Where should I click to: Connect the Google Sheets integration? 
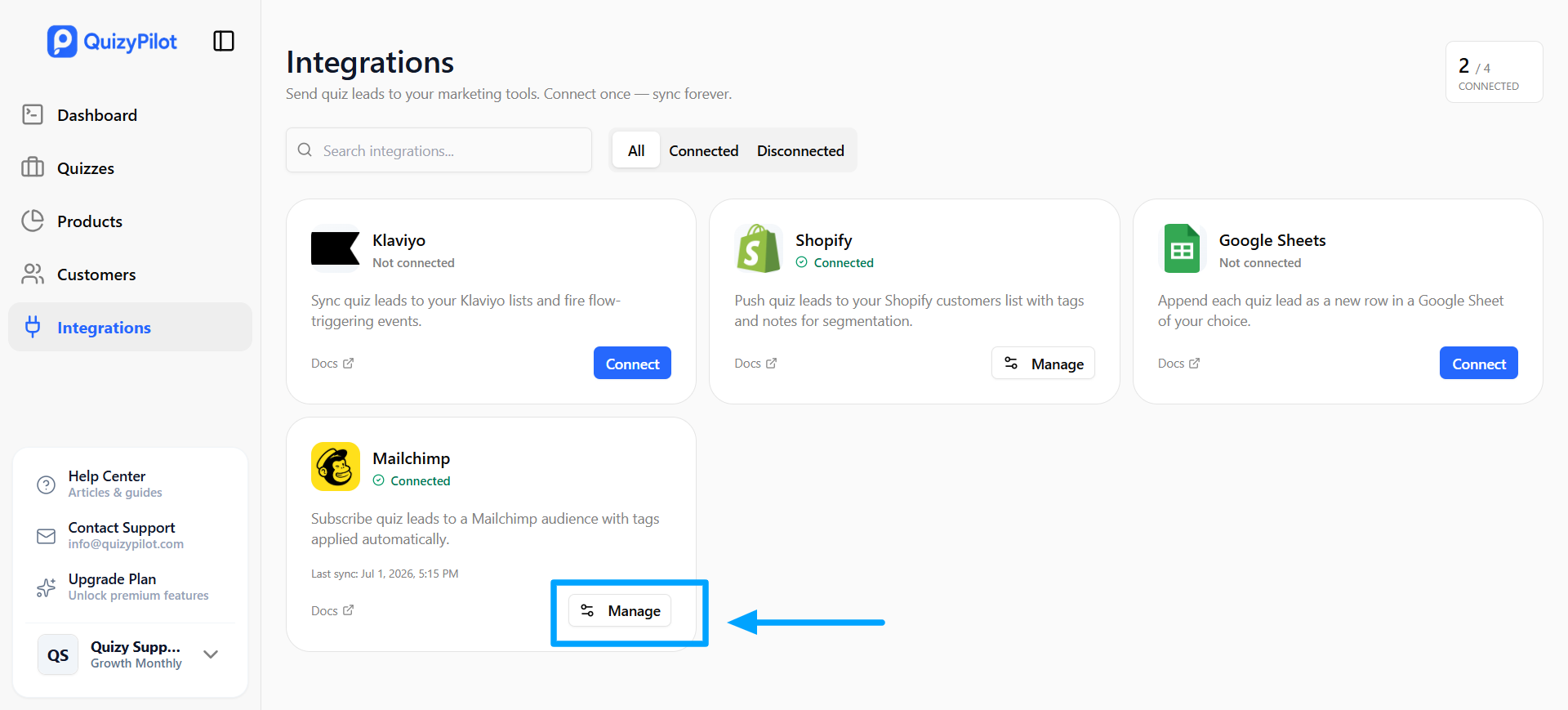1479,364
